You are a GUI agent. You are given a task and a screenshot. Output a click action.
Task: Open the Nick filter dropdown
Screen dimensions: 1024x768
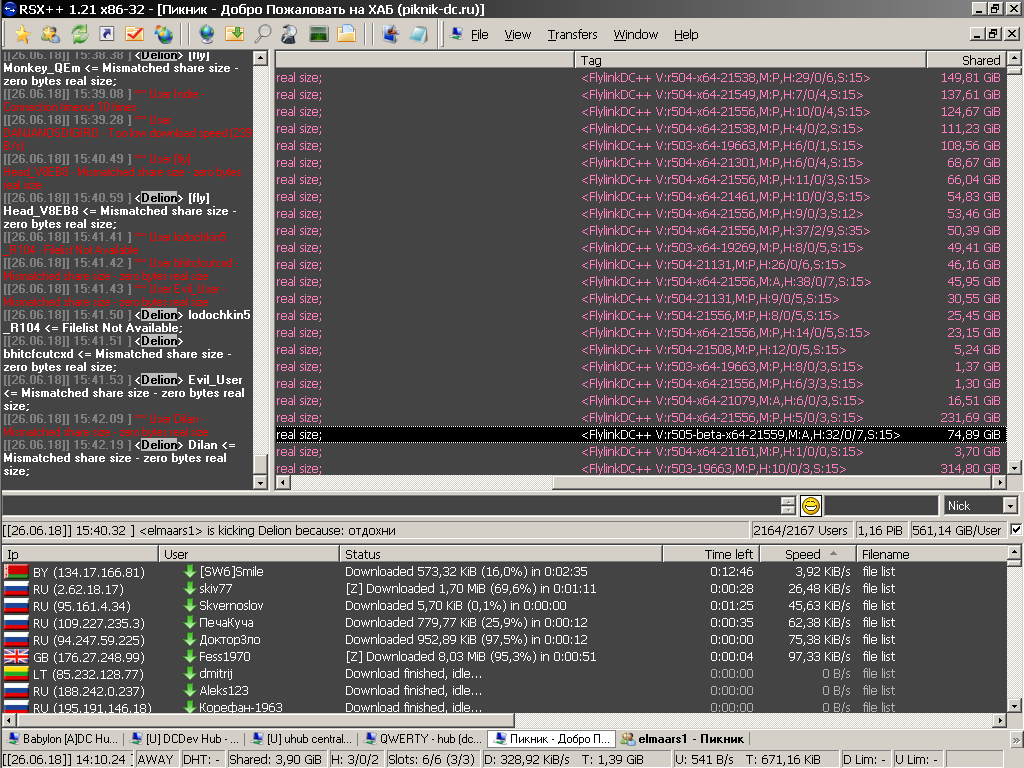click(x=1010, y=505)
